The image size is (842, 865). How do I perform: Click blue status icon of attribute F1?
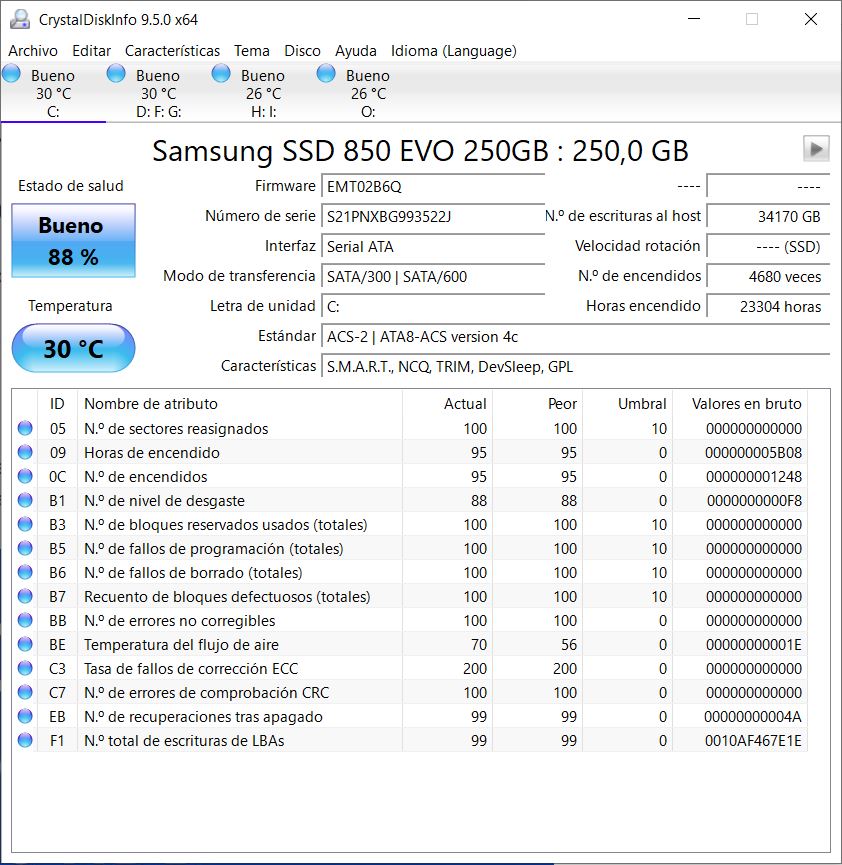[x=25, y=741]
